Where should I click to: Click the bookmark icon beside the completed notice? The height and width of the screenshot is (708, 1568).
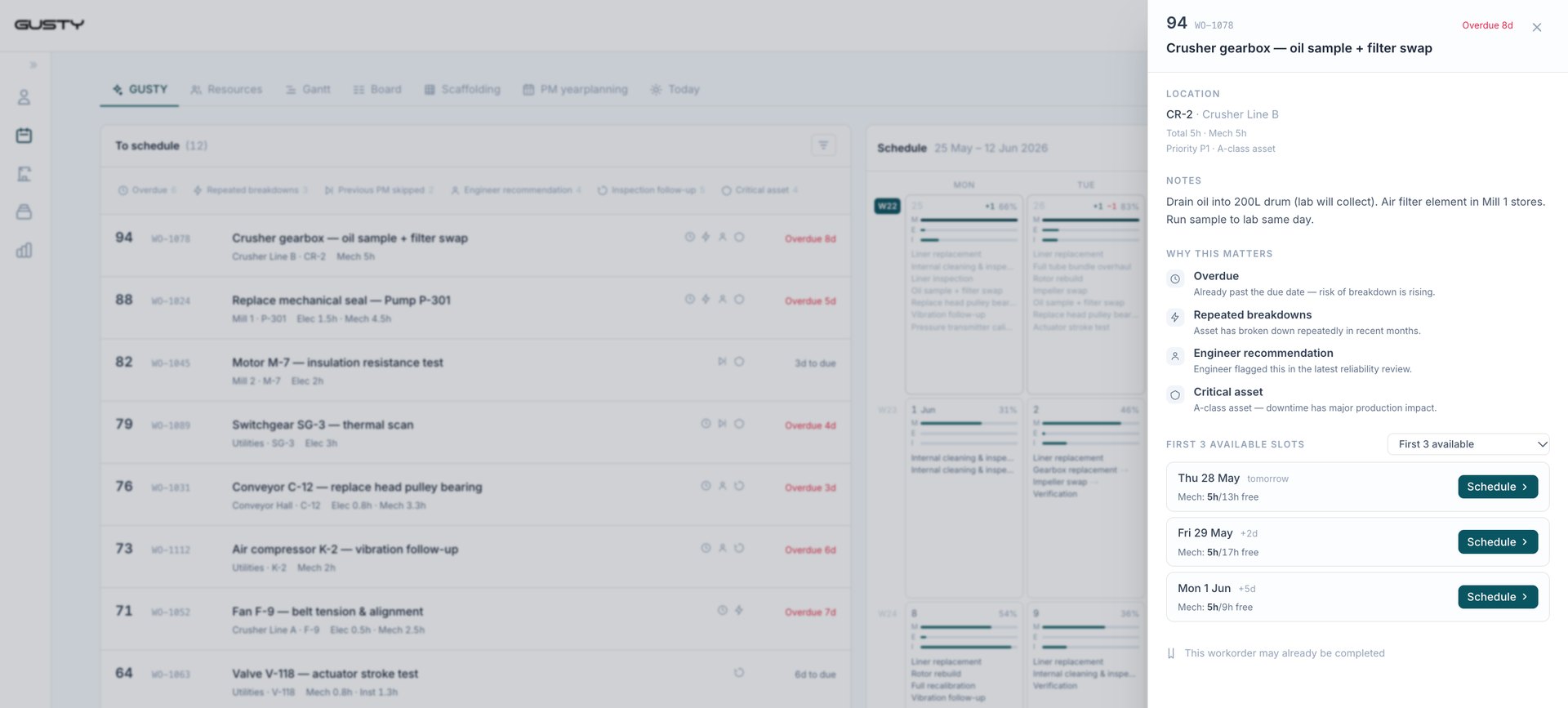click(1171, 653)
